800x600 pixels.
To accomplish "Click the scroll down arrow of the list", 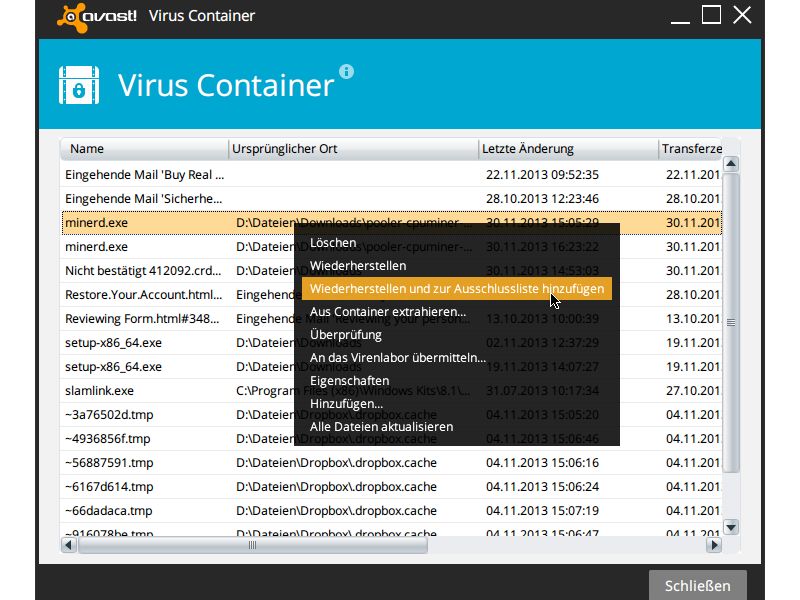I will click(731, 527).
